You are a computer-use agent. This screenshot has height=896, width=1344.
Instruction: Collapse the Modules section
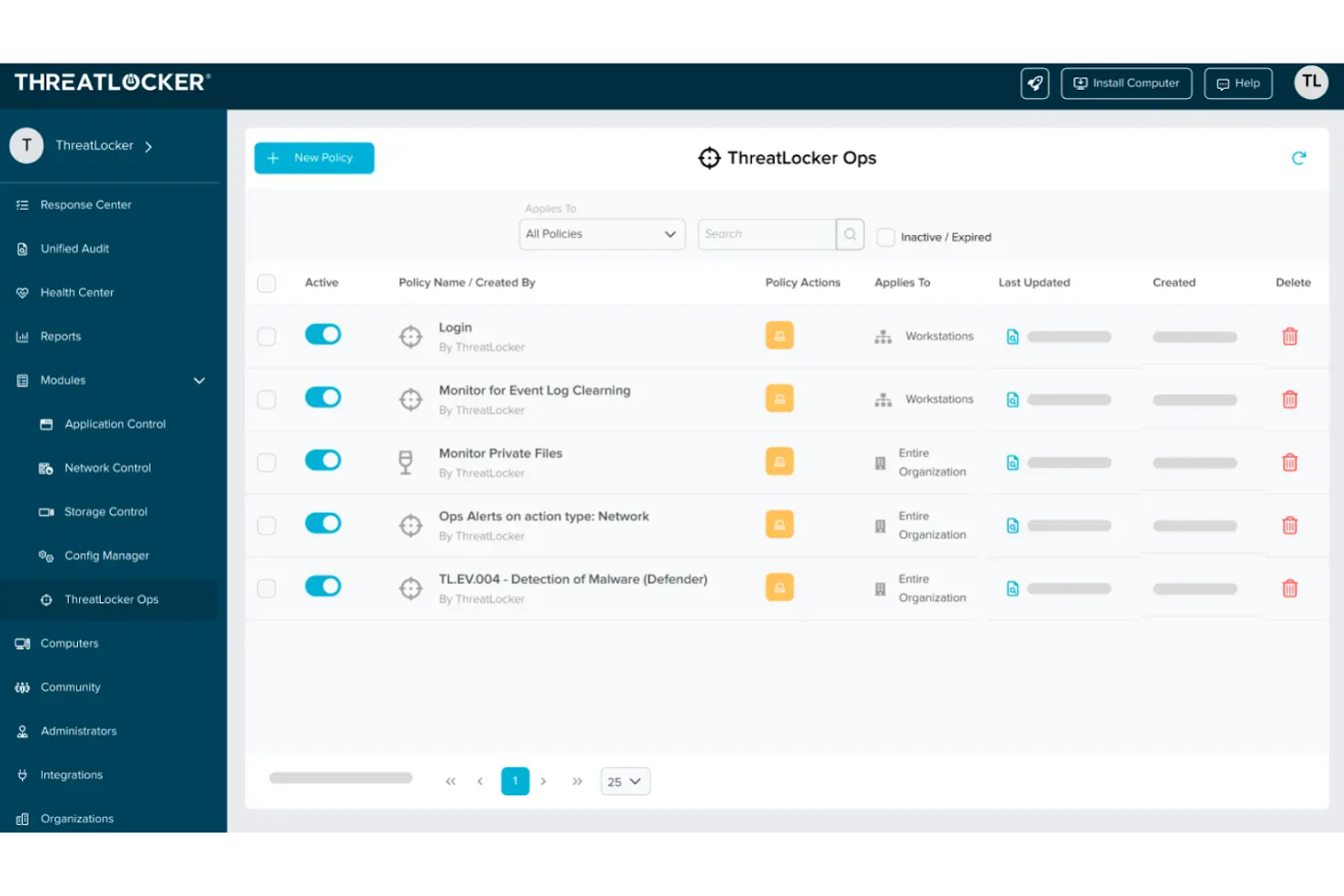199,380
